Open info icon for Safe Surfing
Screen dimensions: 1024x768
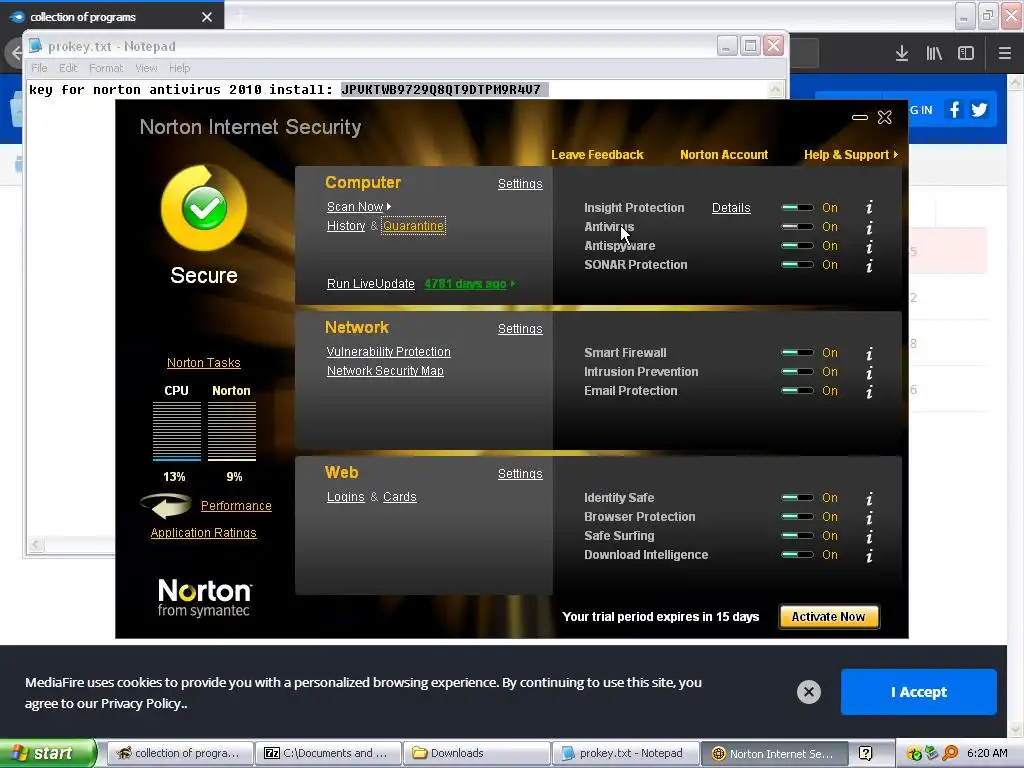click(x=869, y=537)
